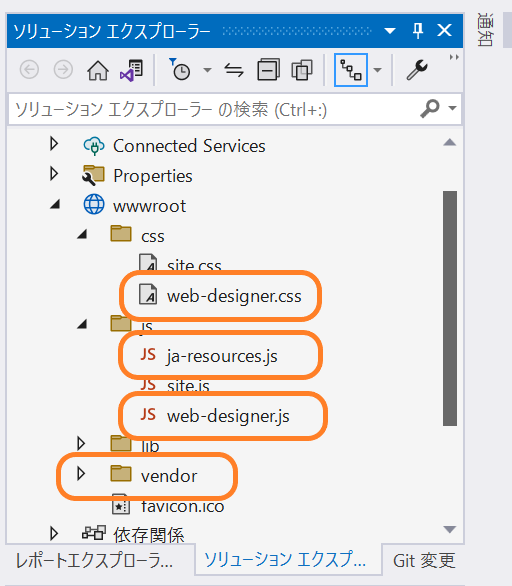The width and height of the screenshot is (512, 586).
Task: Pin the Solution Explorer panel
Action: (418, 30)
